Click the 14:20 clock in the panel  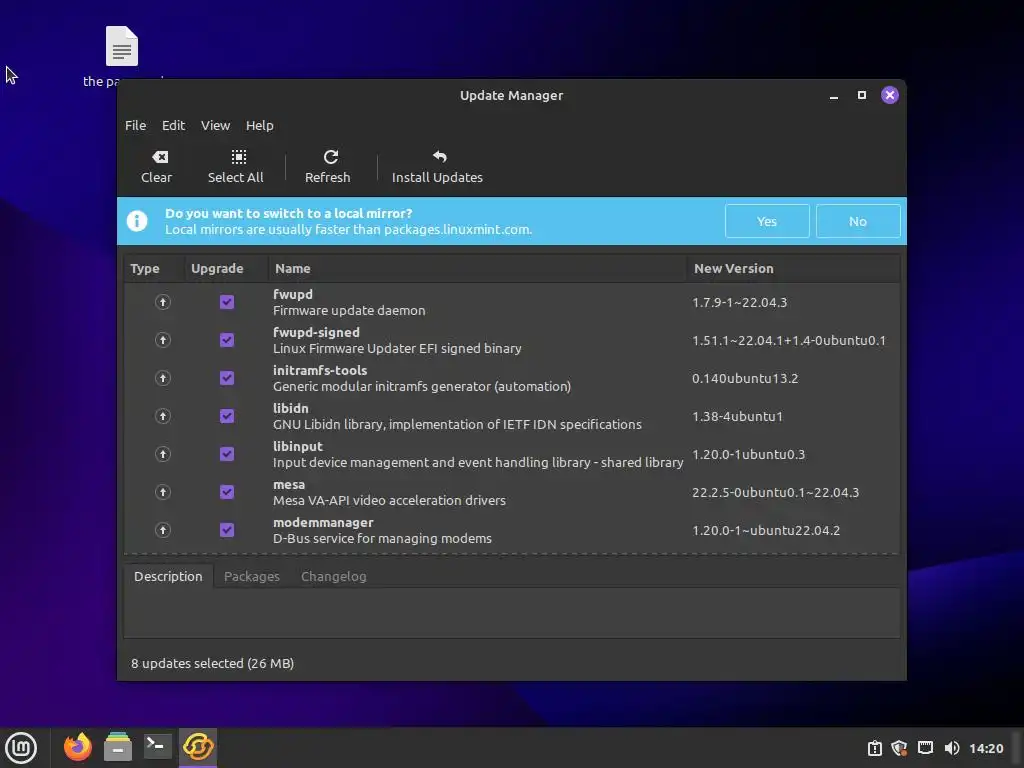tap(985, 748)
